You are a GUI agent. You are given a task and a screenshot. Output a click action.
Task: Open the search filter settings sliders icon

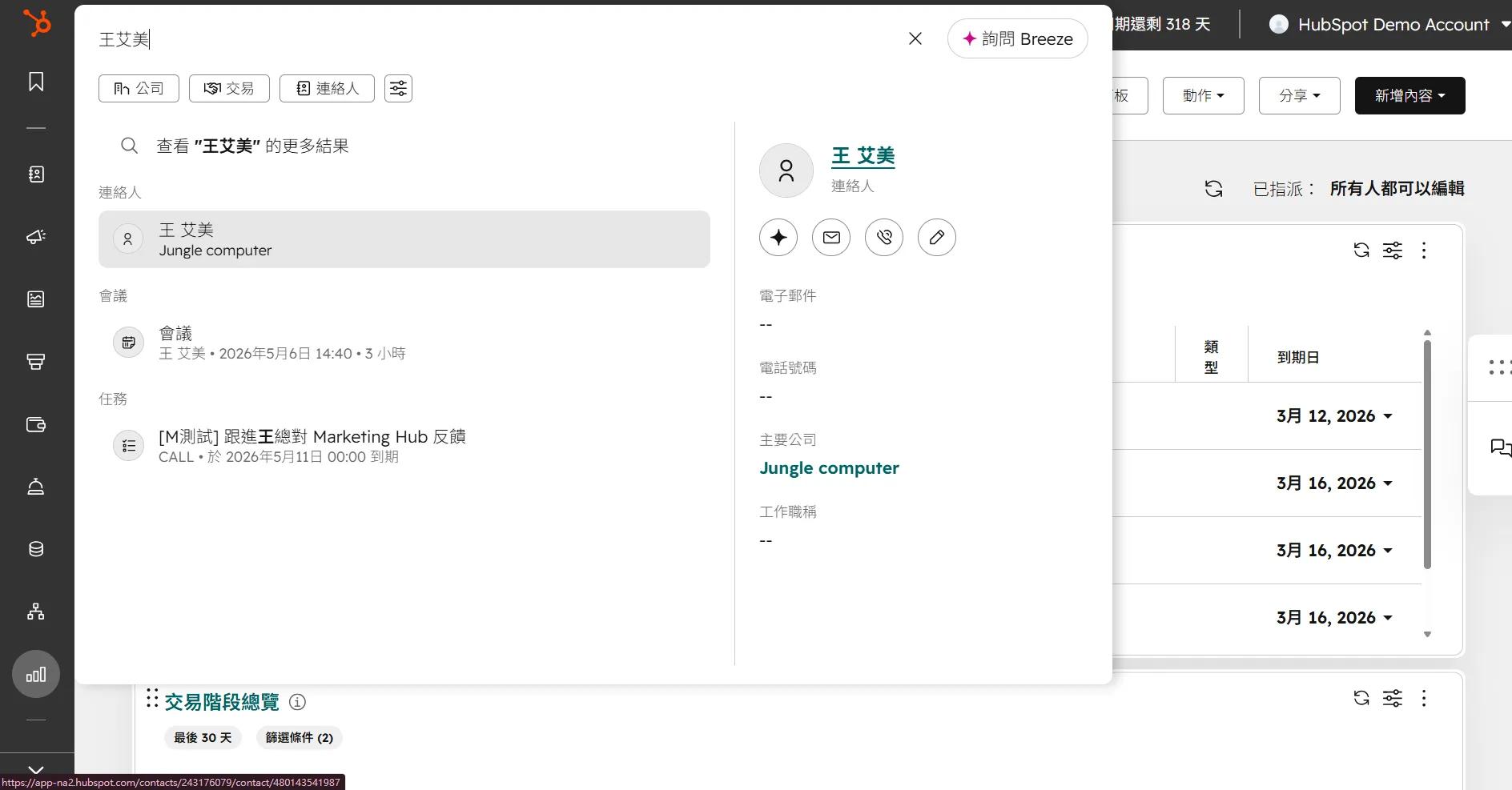398,88
